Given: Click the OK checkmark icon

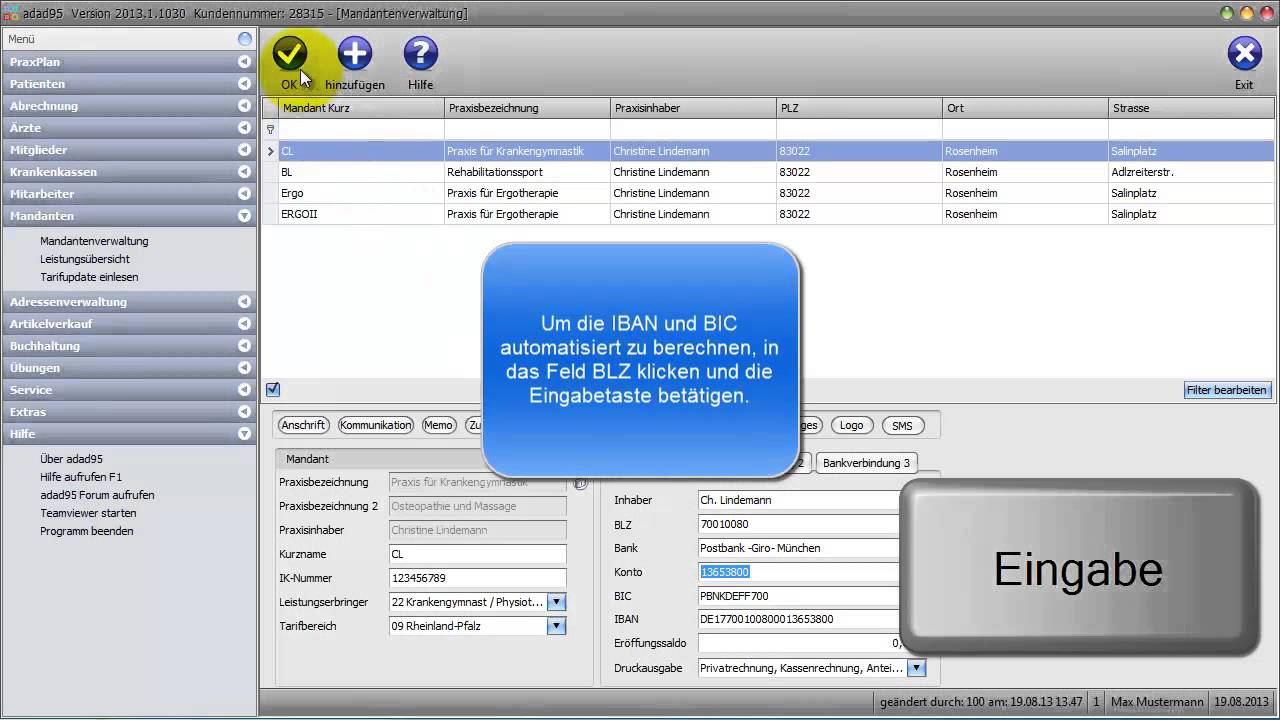Looking at the screenshot, I should click(290, 54).
